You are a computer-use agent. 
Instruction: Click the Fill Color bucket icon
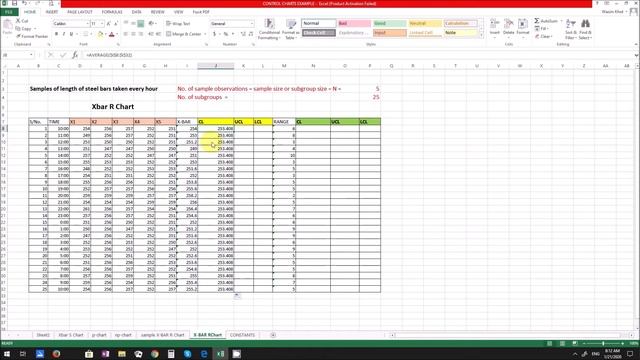(100, 34)
